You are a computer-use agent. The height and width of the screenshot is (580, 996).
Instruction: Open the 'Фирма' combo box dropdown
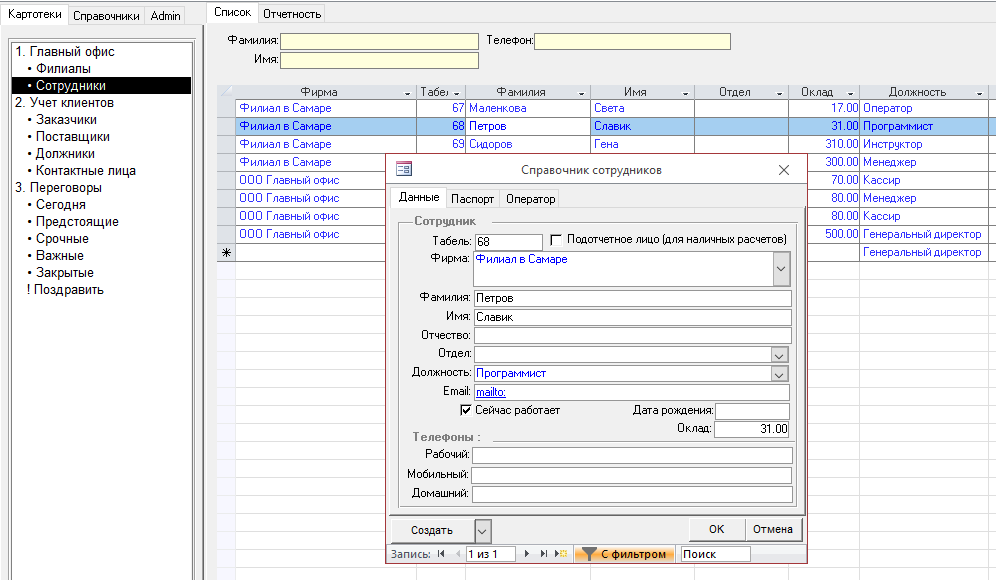[x=781, y=268]
